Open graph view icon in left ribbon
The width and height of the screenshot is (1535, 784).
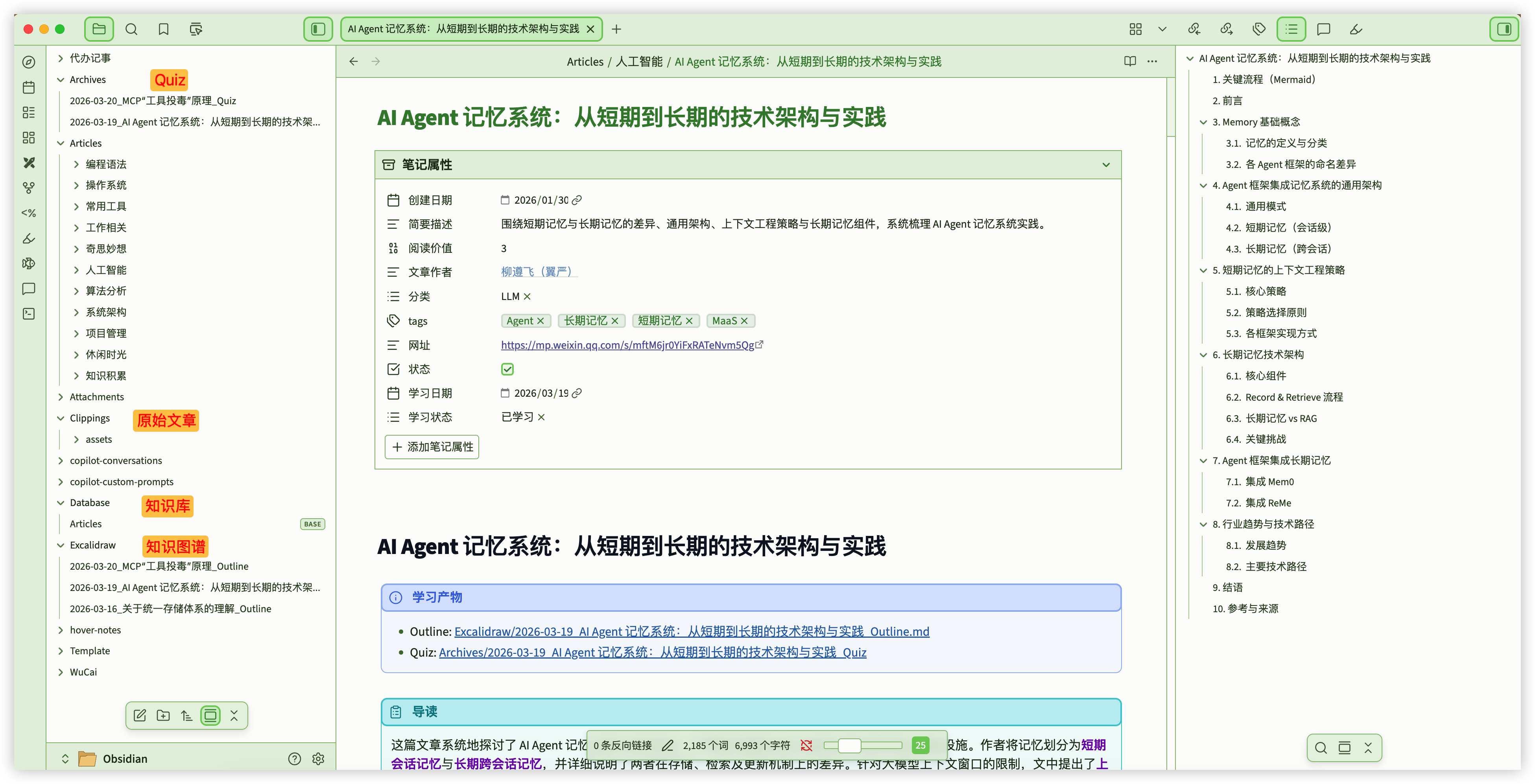pyautogui.click(x=29, y=188)
